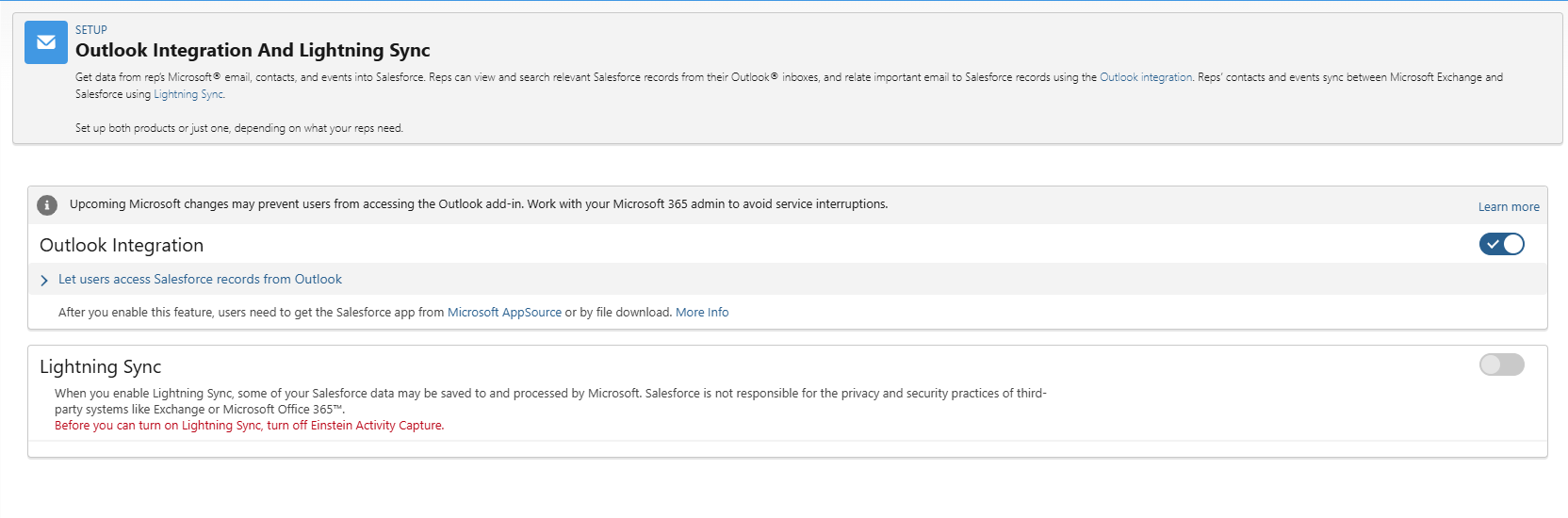This screenshot has height=518, width=1568.
Task: Turn off the Outlook Integration toggle
Action: coord(1501,244)
